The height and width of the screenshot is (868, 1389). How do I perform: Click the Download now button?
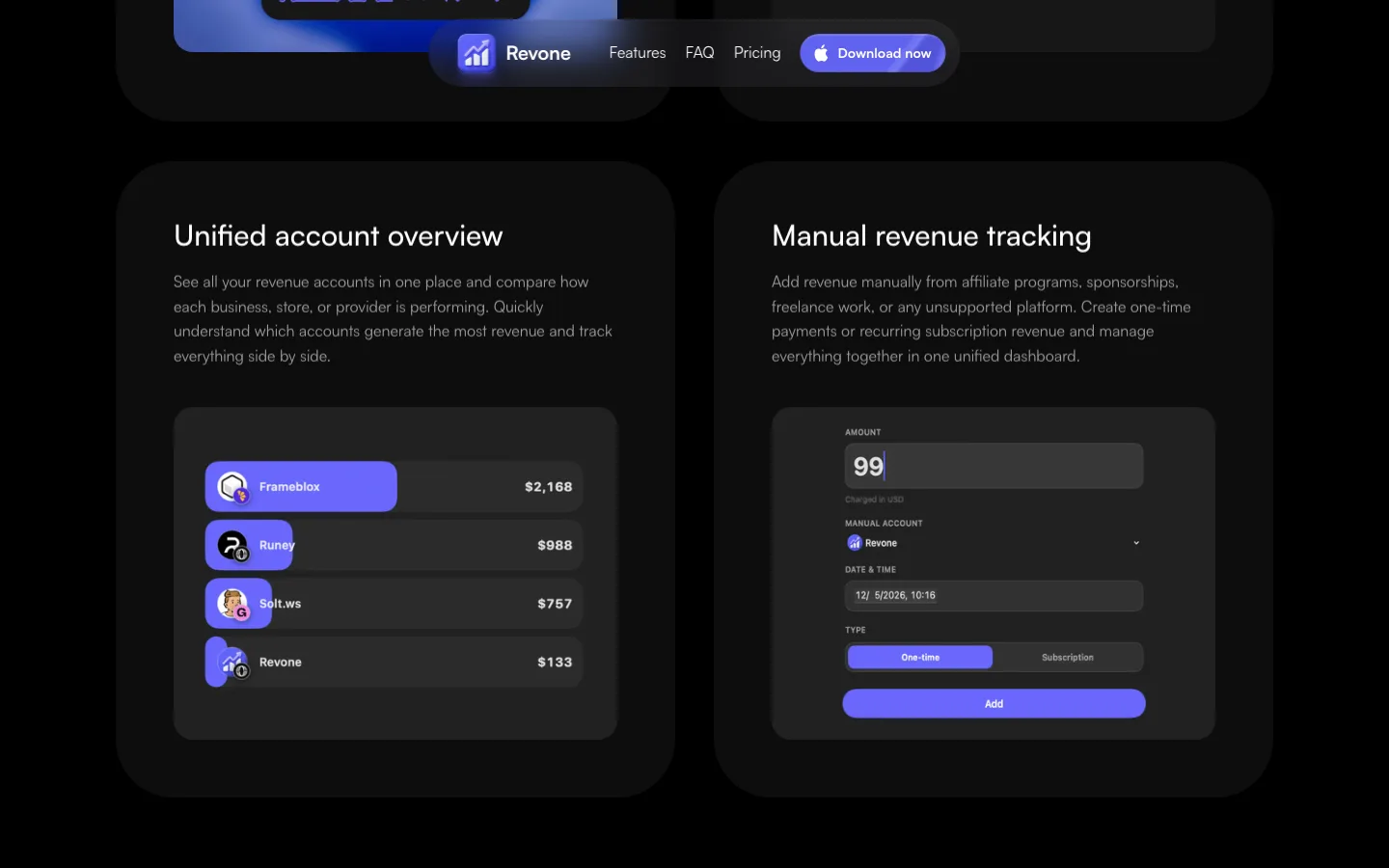pos(872,53)
